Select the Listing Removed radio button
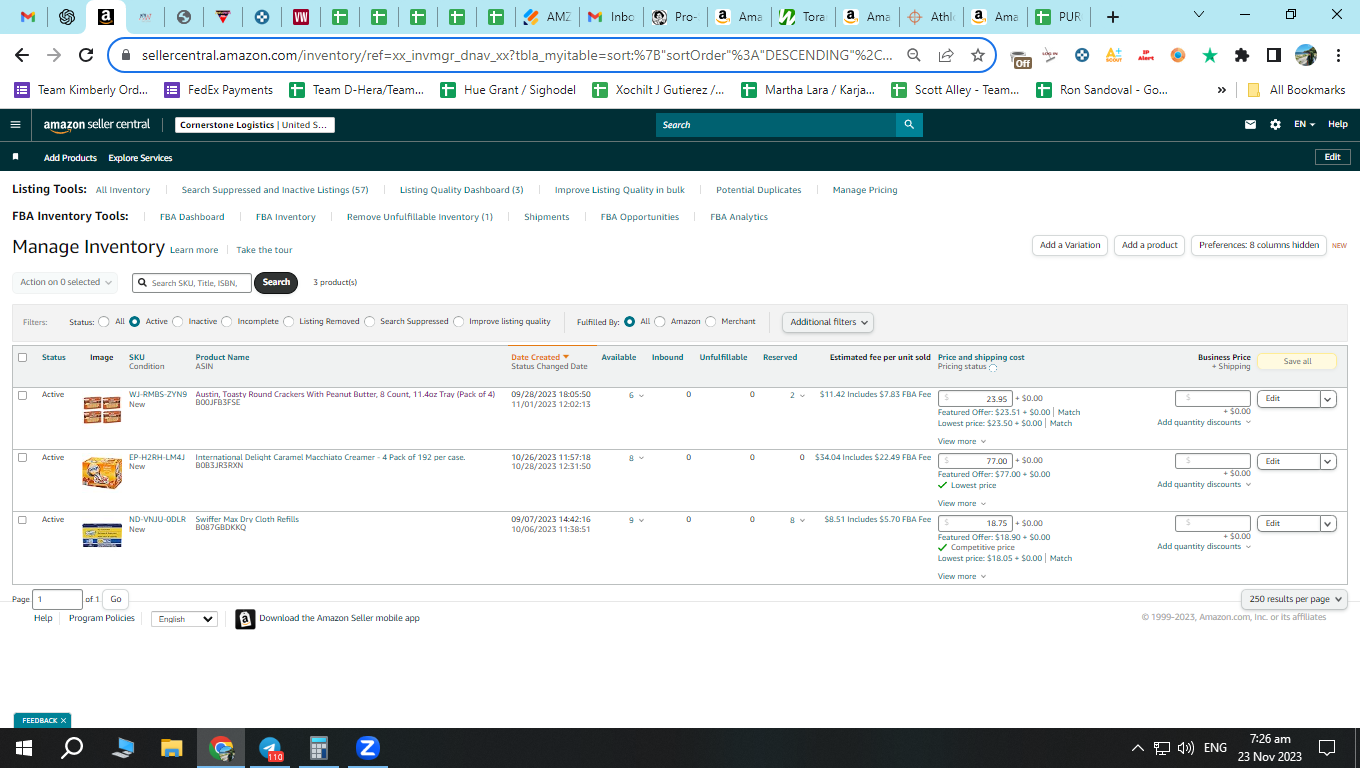The width and height of the screenshot is (1360, 768). (289, 322)
